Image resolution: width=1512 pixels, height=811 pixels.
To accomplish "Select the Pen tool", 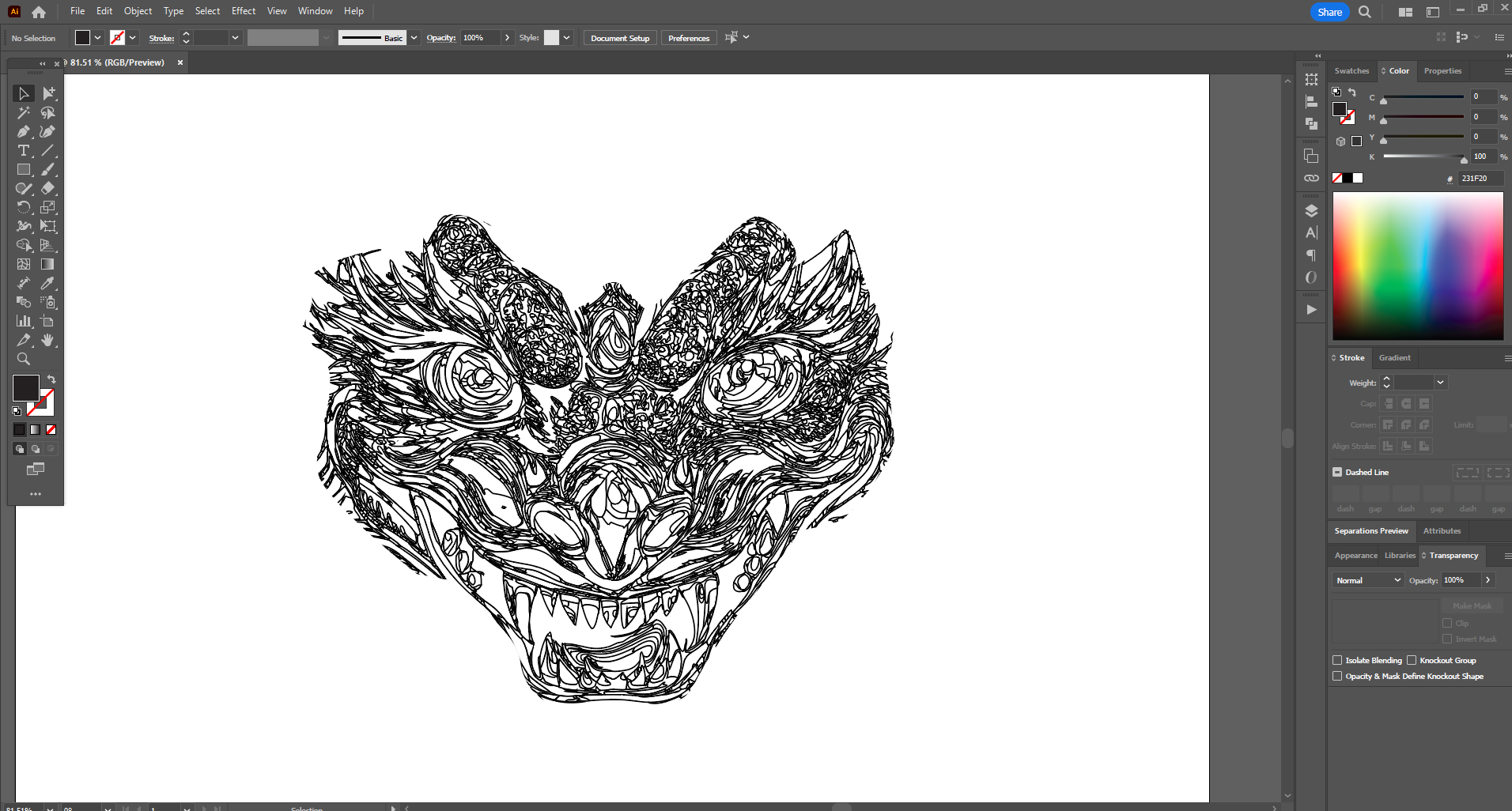I will [x=23, y=131].
